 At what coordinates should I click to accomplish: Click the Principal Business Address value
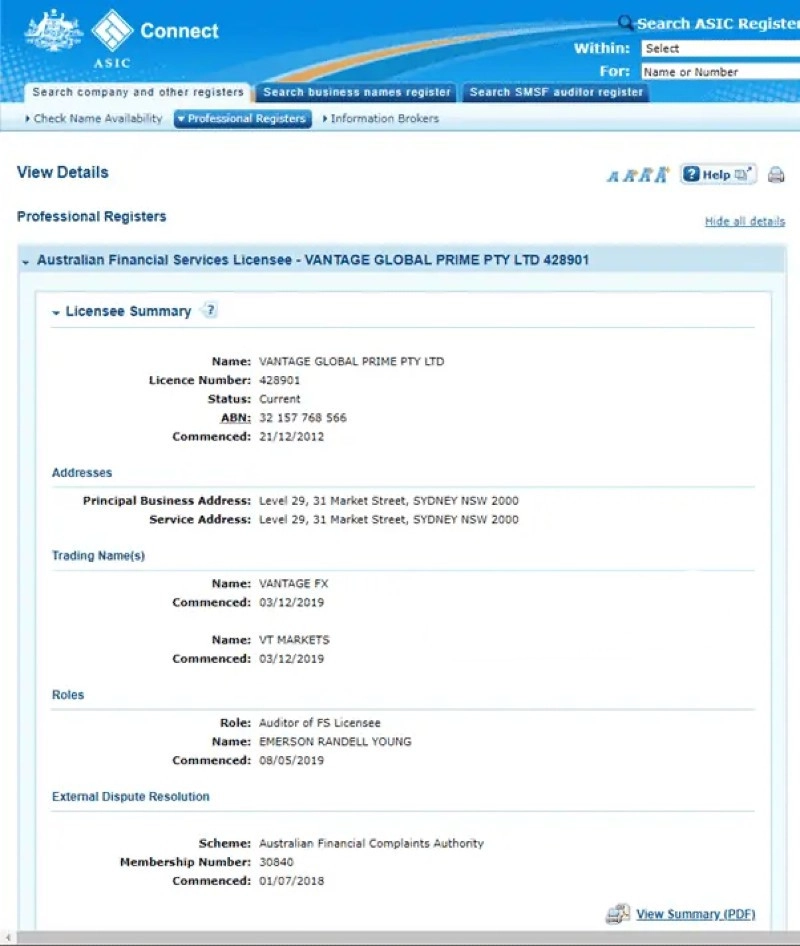coord(389,501)
